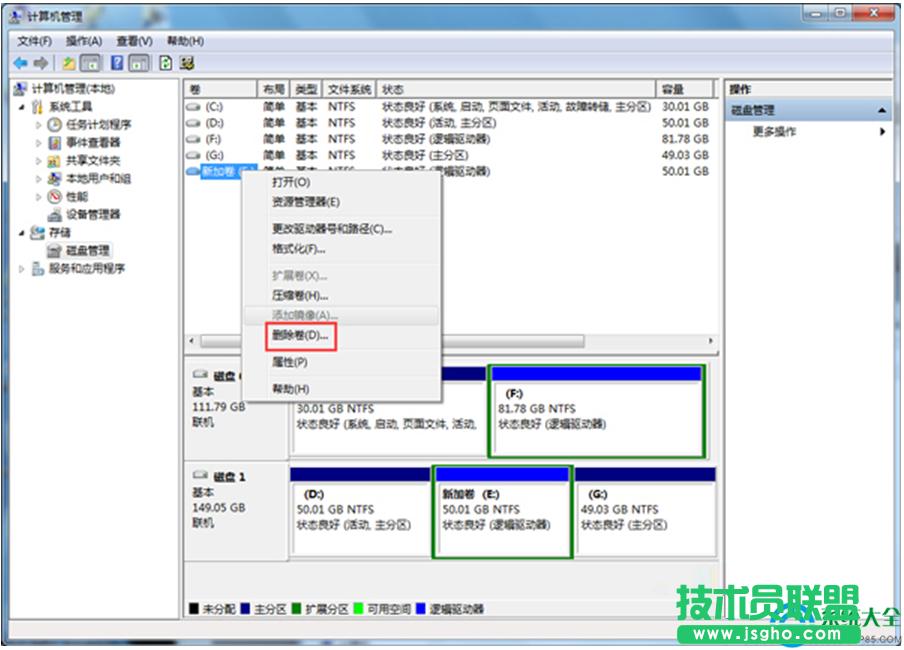Toggle the show/hide action pane icon
Viewport: 904px width, 650px height.
[139, 63]
